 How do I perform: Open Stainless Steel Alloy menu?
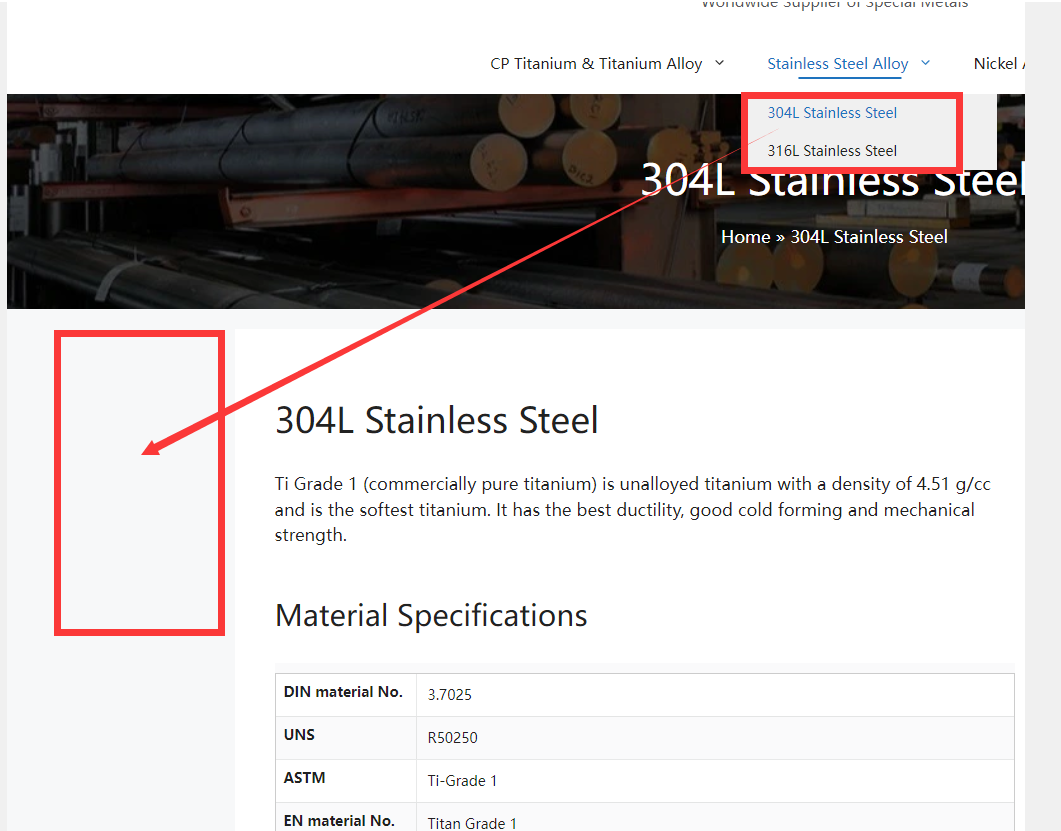[837, 64]
